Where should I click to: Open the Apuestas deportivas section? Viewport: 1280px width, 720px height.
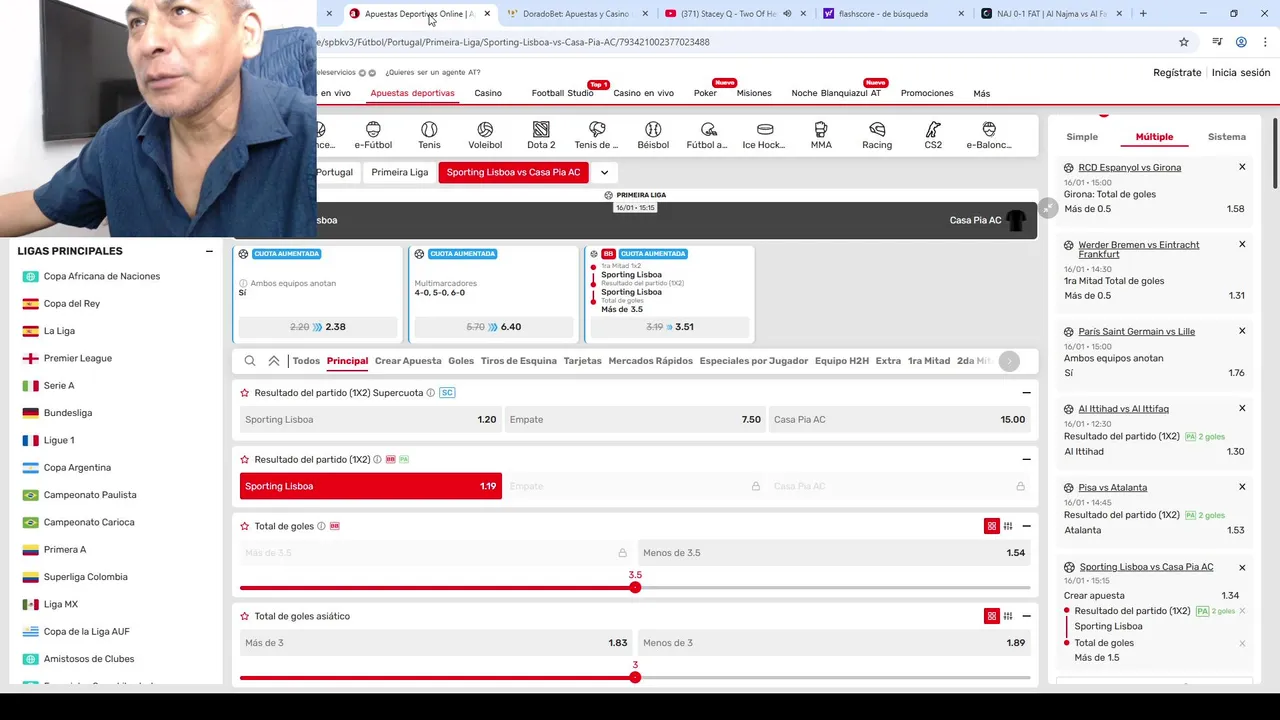point(412,93)
